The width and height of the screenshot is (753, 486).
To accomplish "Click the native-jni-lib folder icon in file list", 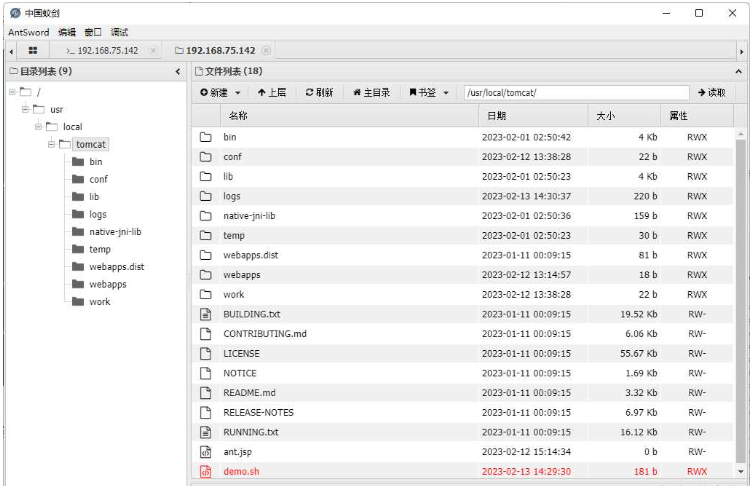I will [x=206, y=216].
